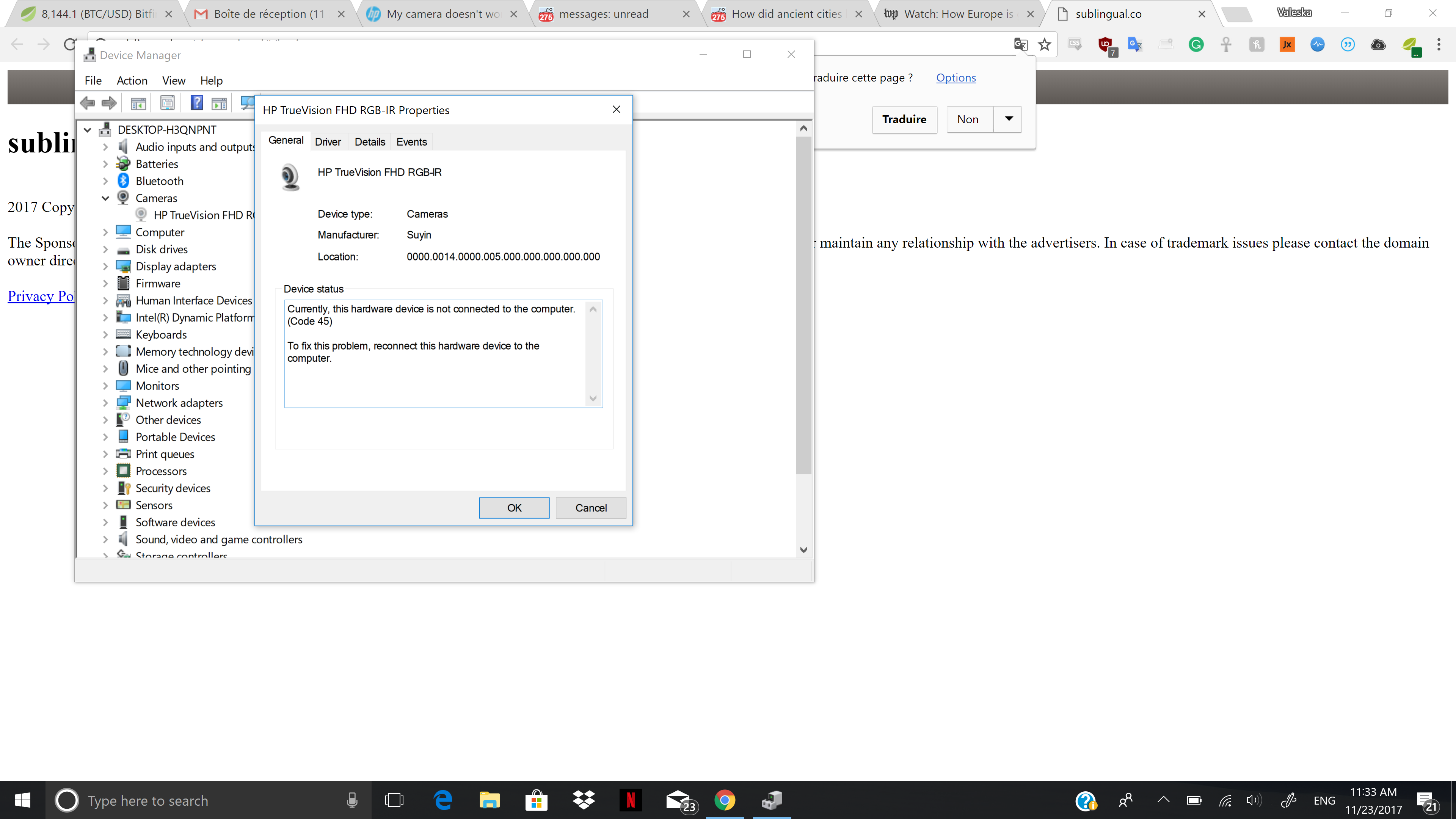Show hidden system tray icons
1456x819 pixels.
pos(1163,800)
